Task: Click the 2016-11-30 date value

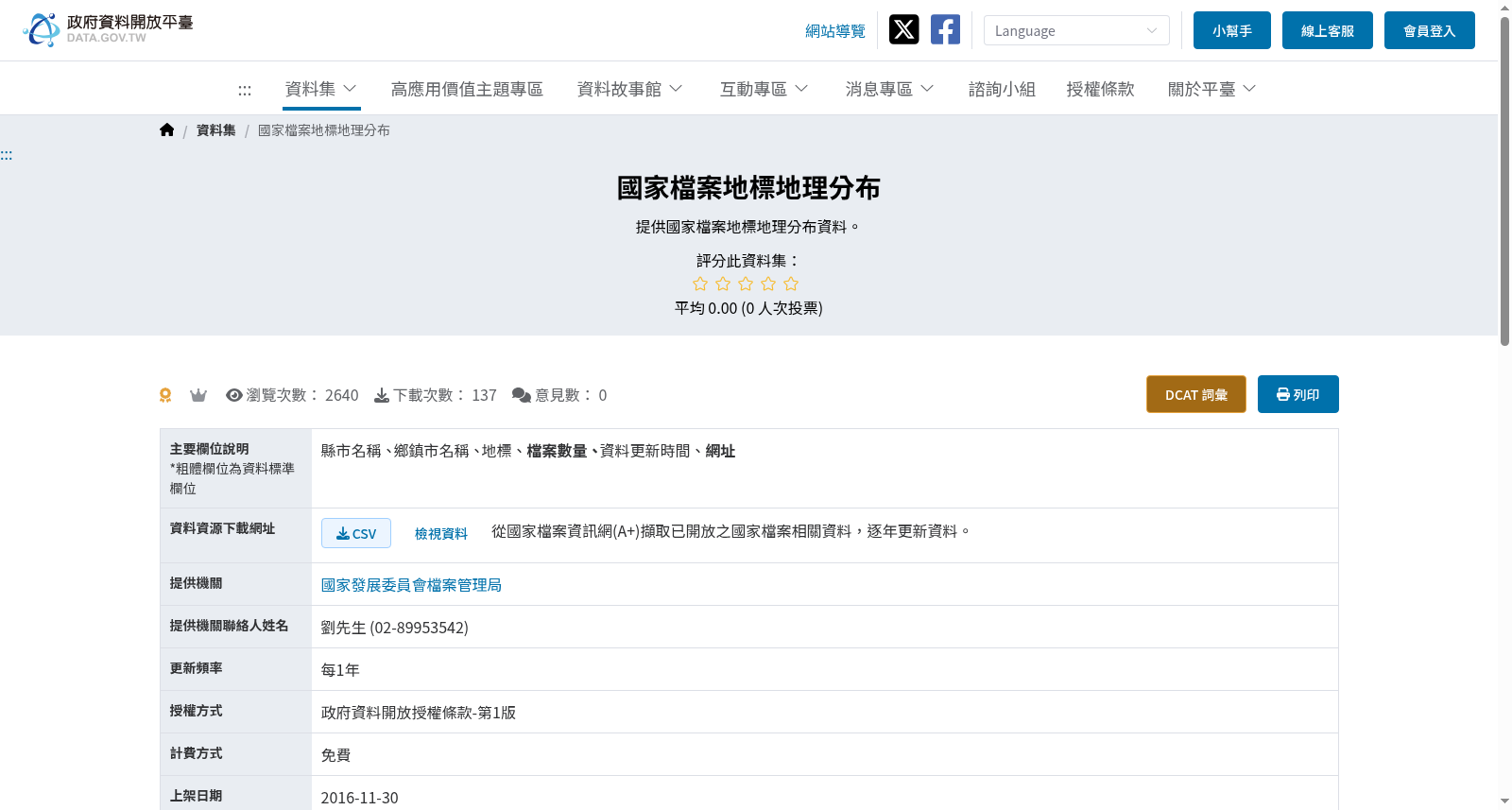Action: click(360, 798)
